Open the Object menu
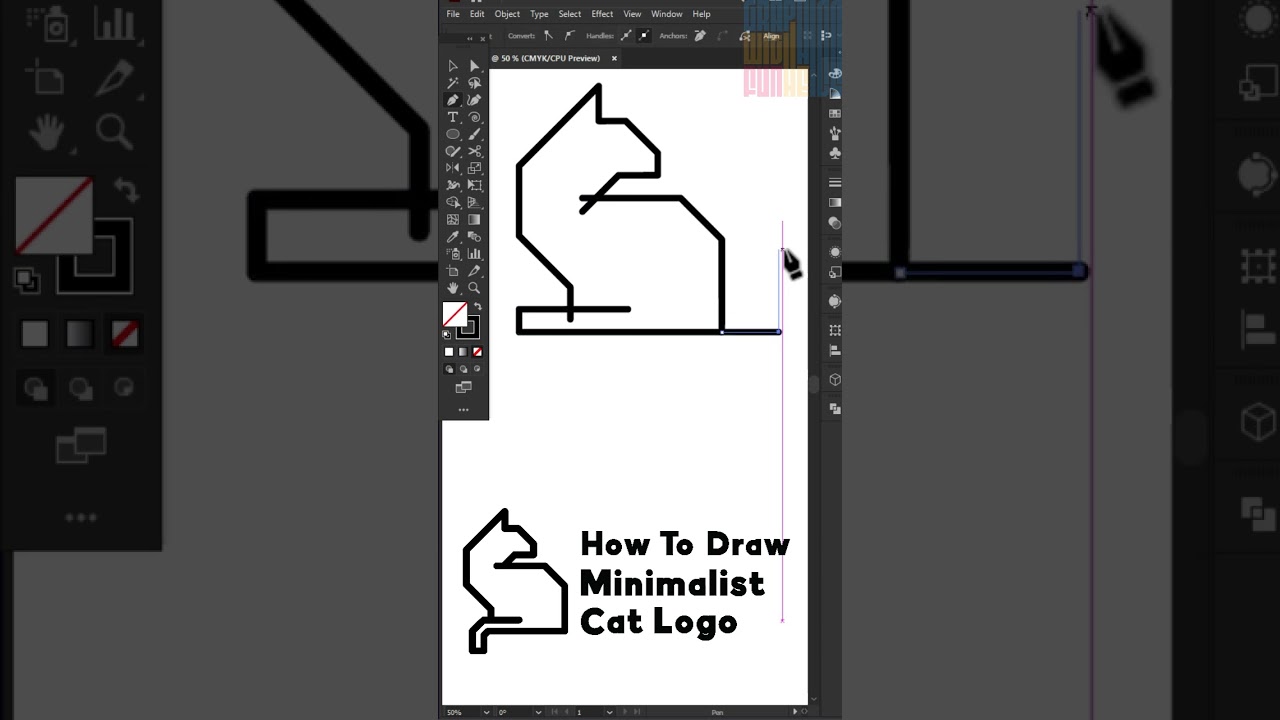 pos(507,14)
